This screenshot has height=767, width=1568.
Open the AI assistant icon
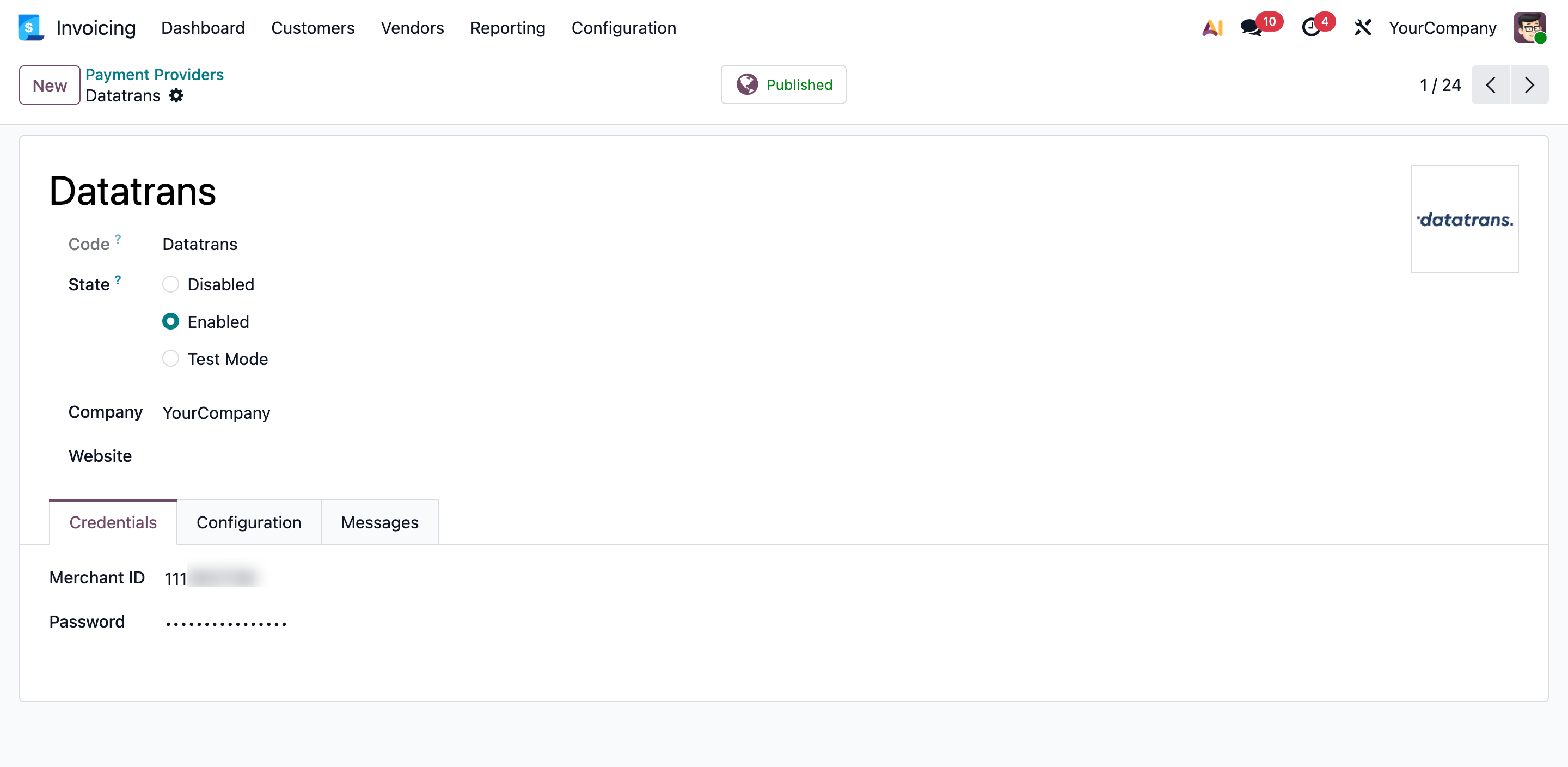(x=1212, y=27)
